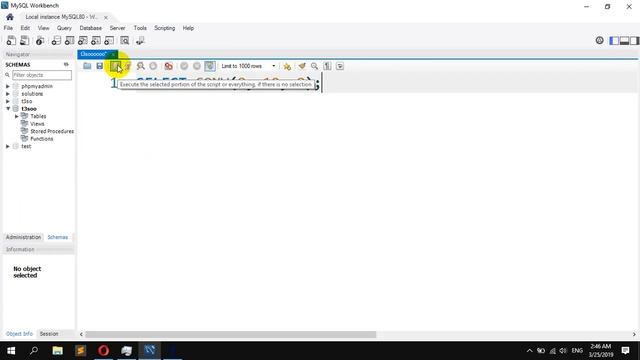Run EXPLAIN on the current statement

click(x=140, y=66)
